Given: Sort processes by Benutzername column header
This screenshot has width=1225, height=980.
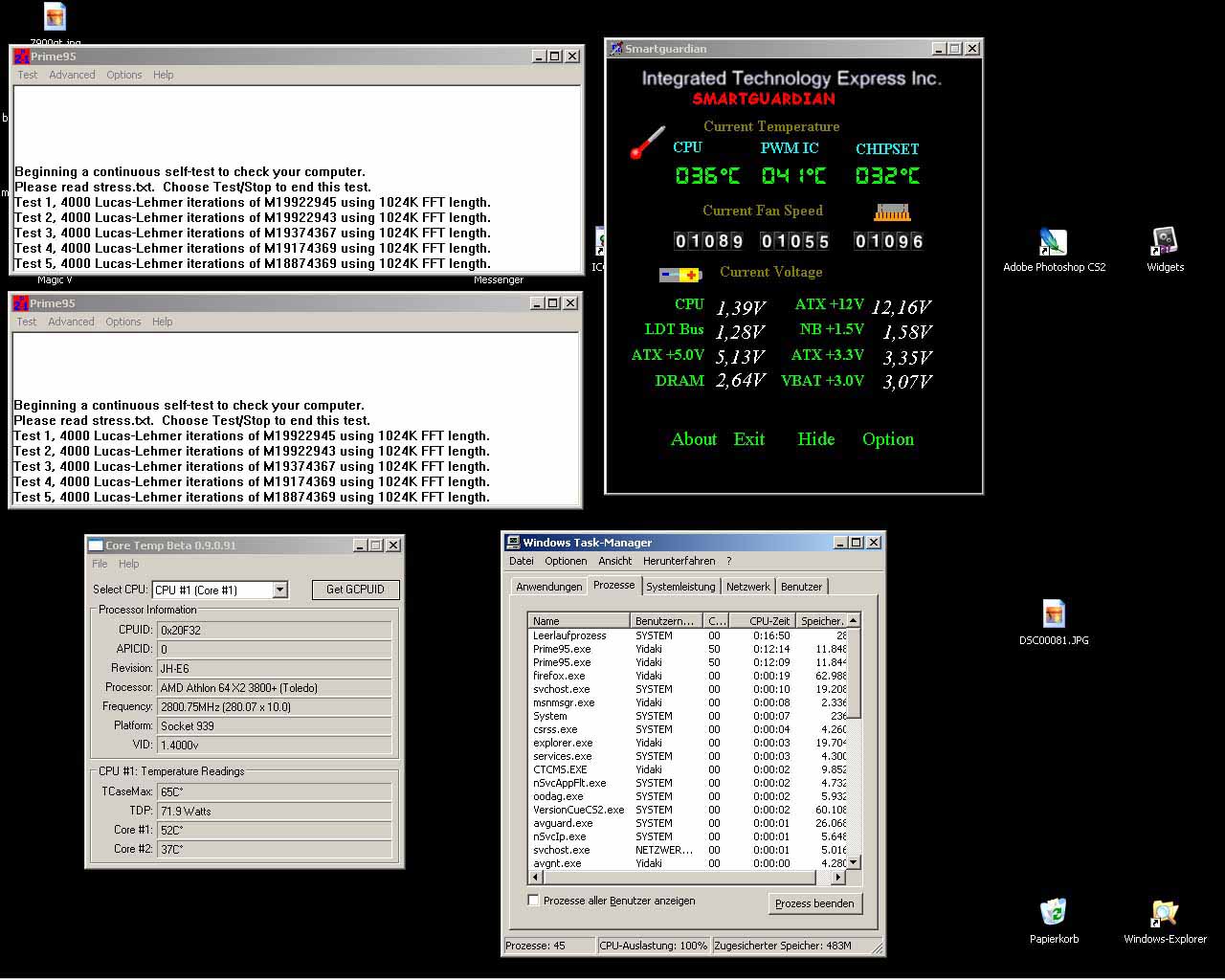Looking at the screenshot, I should (666, 621).
